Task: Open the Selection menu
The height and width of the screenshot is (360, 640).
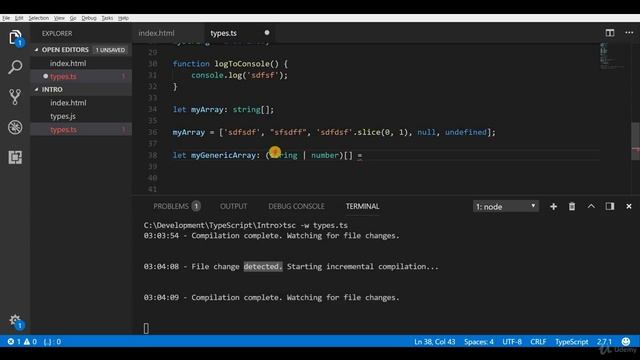Action: [38, 18]
